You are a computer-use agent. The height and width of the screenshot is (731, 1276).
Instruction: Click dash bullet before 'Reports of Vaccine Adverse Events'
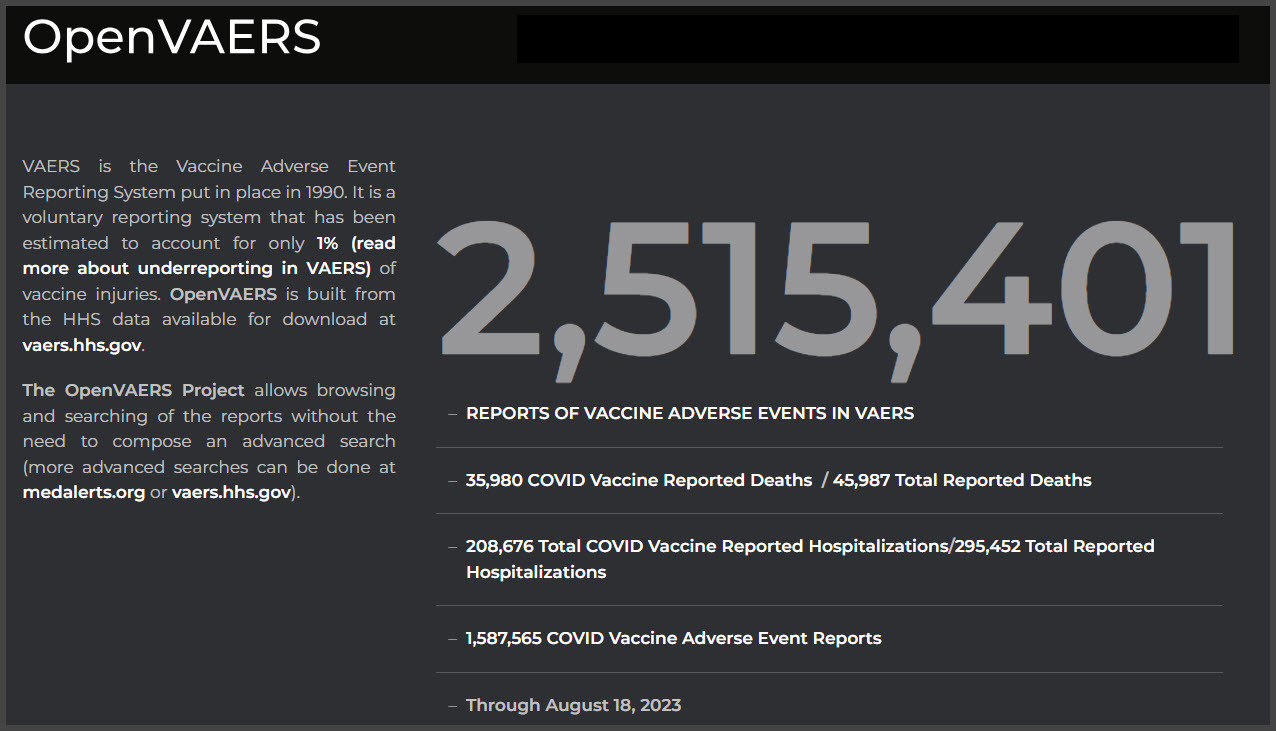point(453,413)
